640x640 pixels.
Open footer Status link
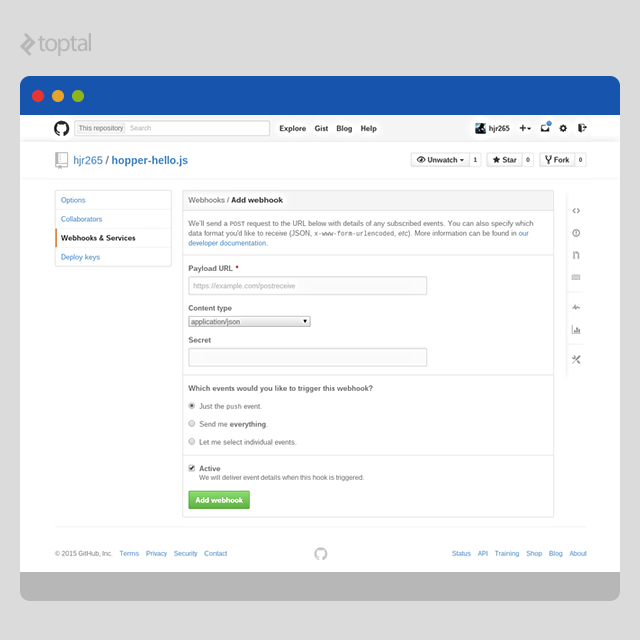[461, 553]
